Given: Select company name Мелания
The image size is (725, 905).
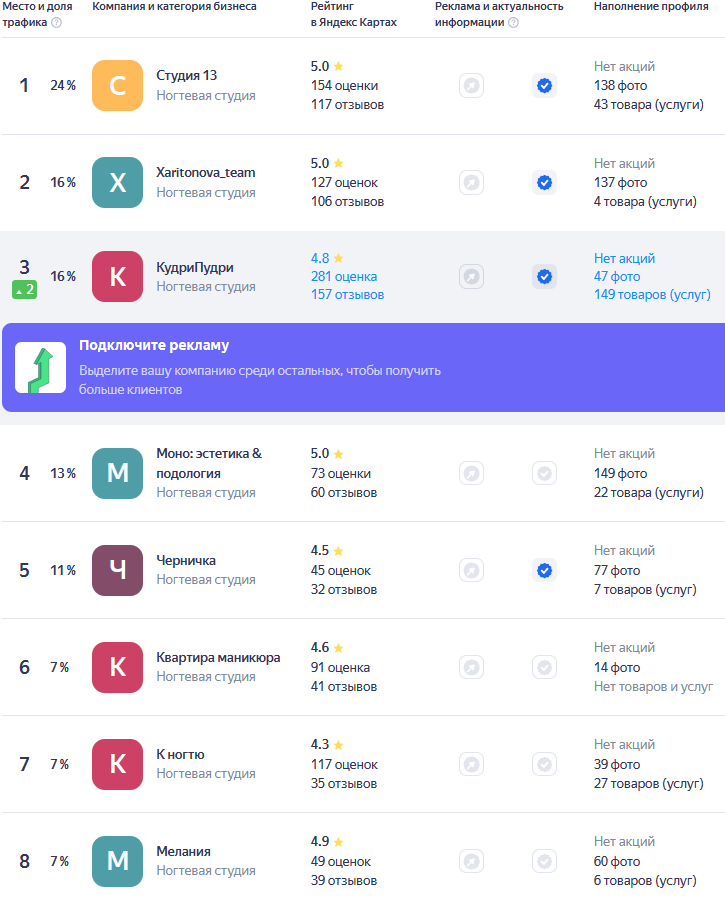Looking at the screenshot, I should (183, 851).
